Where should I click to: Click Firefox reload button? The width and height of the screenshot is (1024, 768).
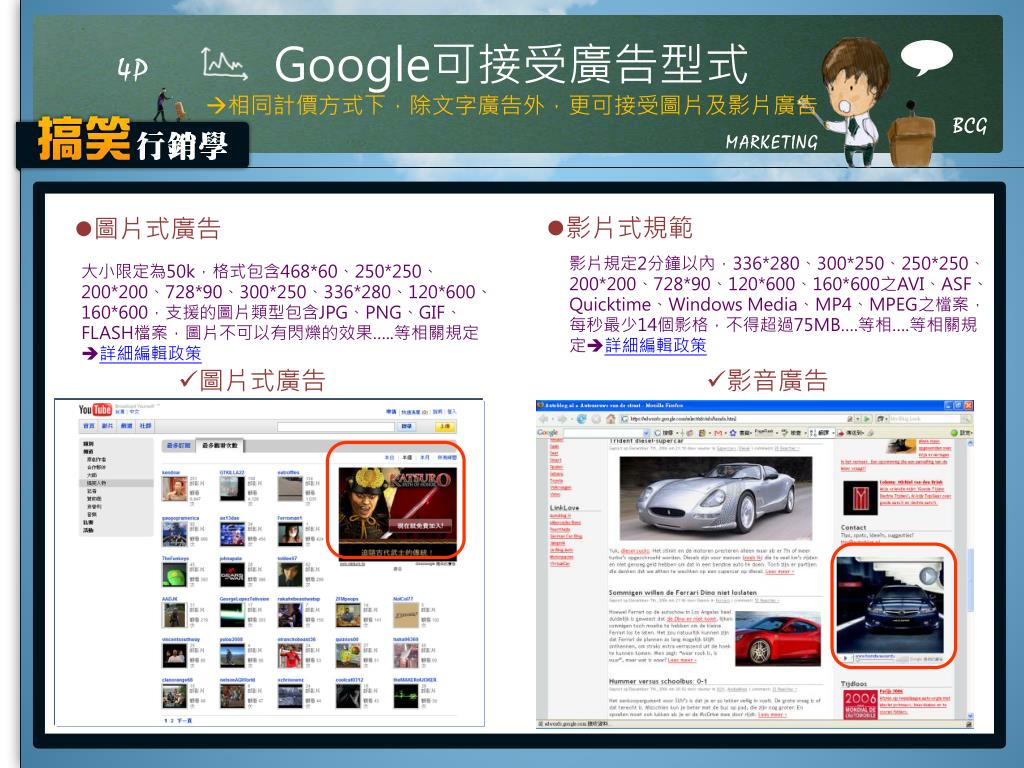tap(581, 419)
